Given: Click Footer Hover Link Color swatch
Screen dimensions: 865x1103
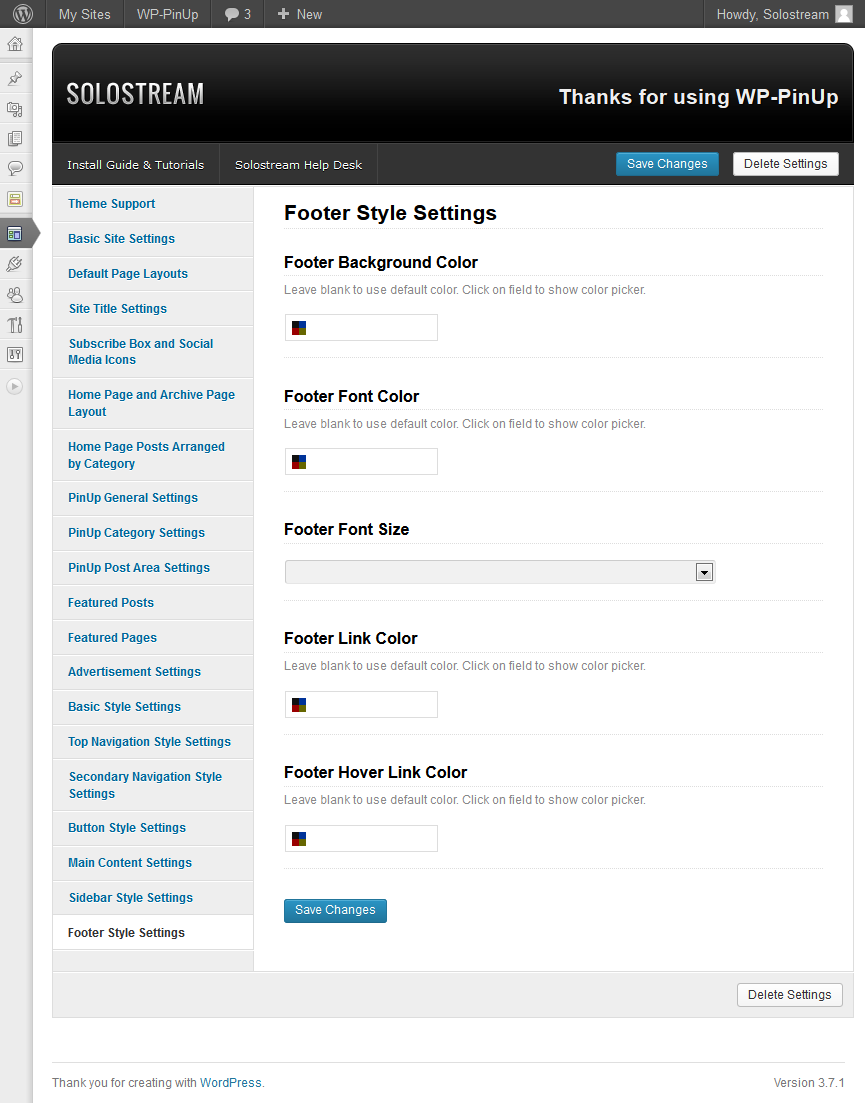Looking at the screenshot, I should click(299, 839).
